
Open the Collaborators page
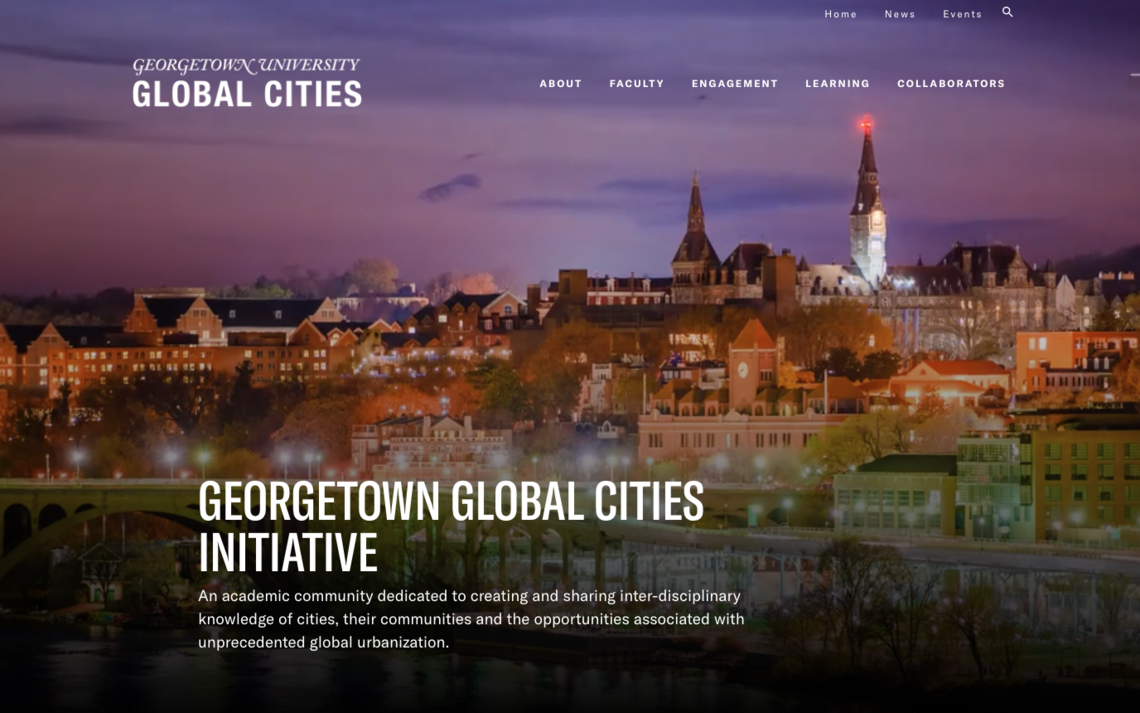952,83
